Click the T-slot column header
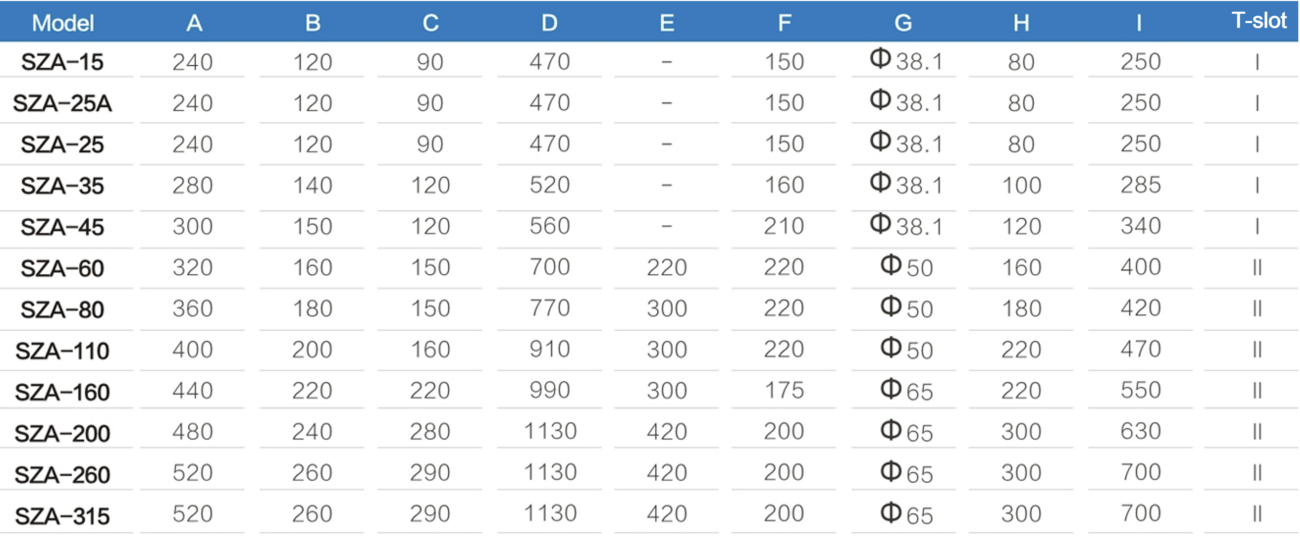Screen dimensions: 1300x538 point(1259,21)
